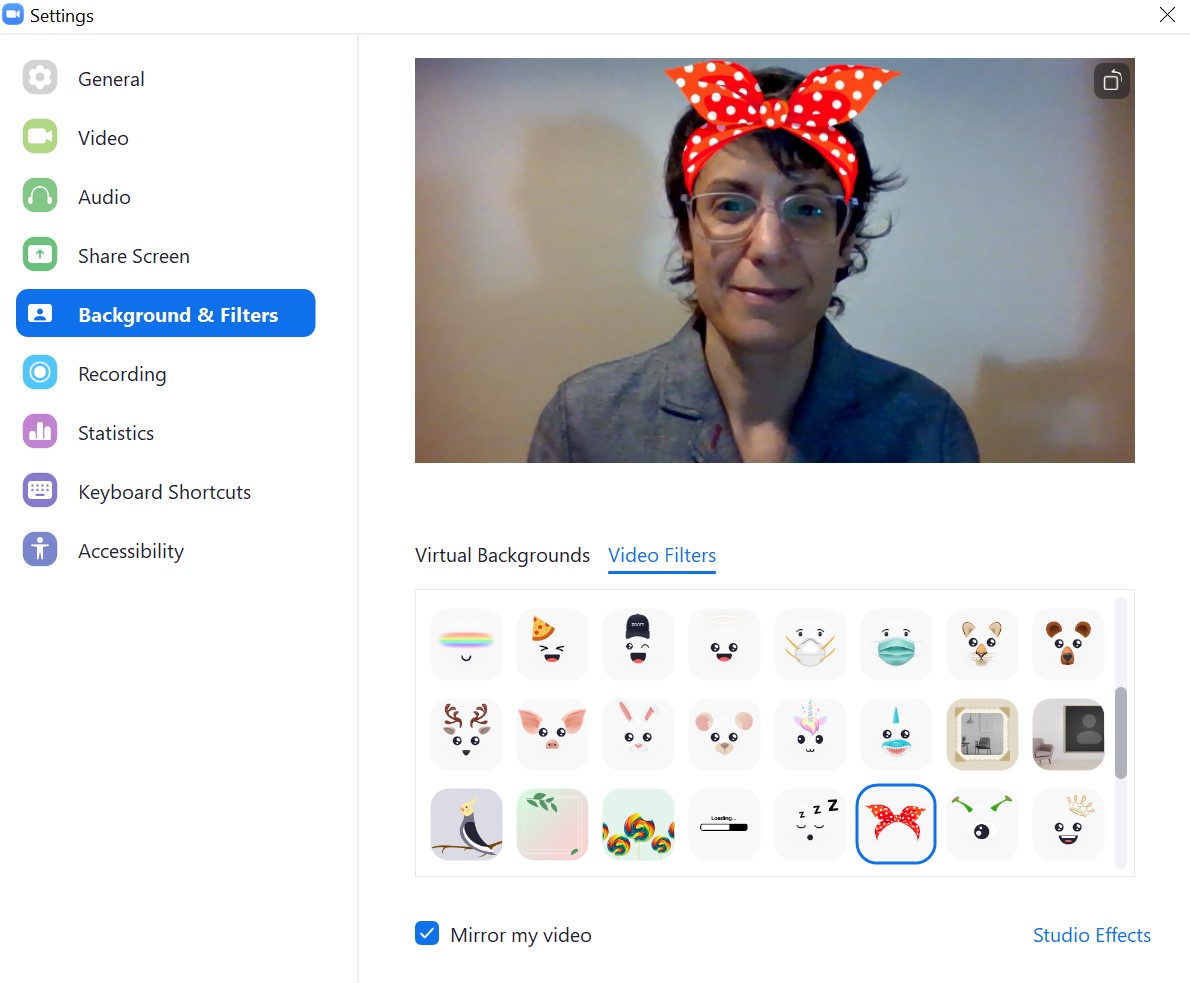Switch to Virtual Backgrounds tab

pyautogui.click(x=502, y=555)
